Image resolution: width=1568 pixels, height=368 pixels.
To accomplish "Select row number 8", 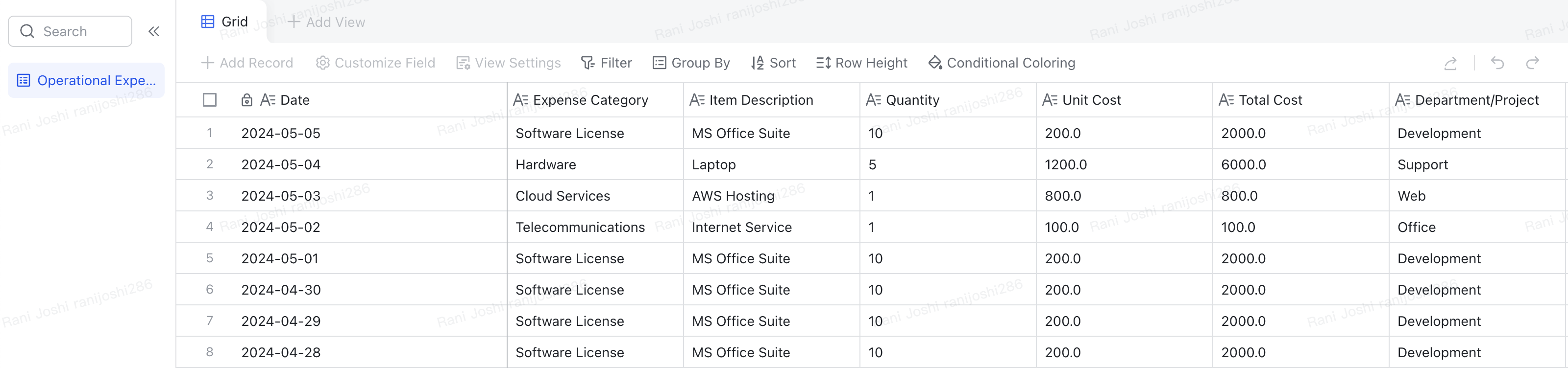I will [x=209, y=352].
